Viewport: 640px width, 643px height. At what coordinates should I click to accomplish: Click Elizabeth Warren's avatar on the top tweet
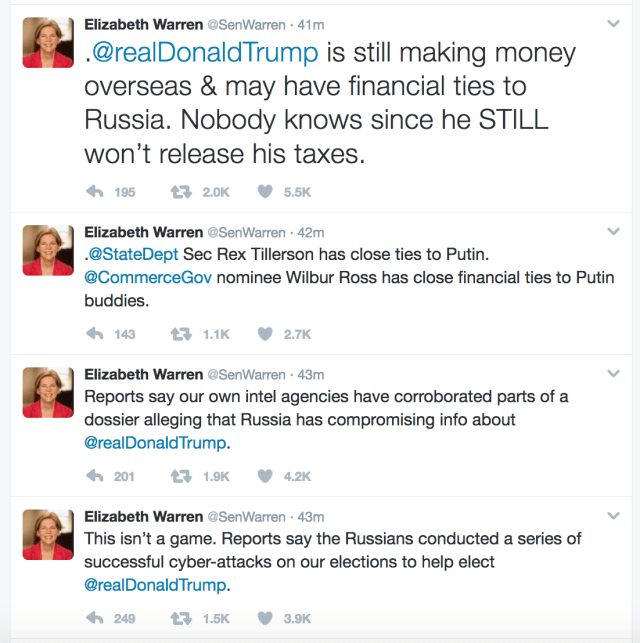click(46, 43)
